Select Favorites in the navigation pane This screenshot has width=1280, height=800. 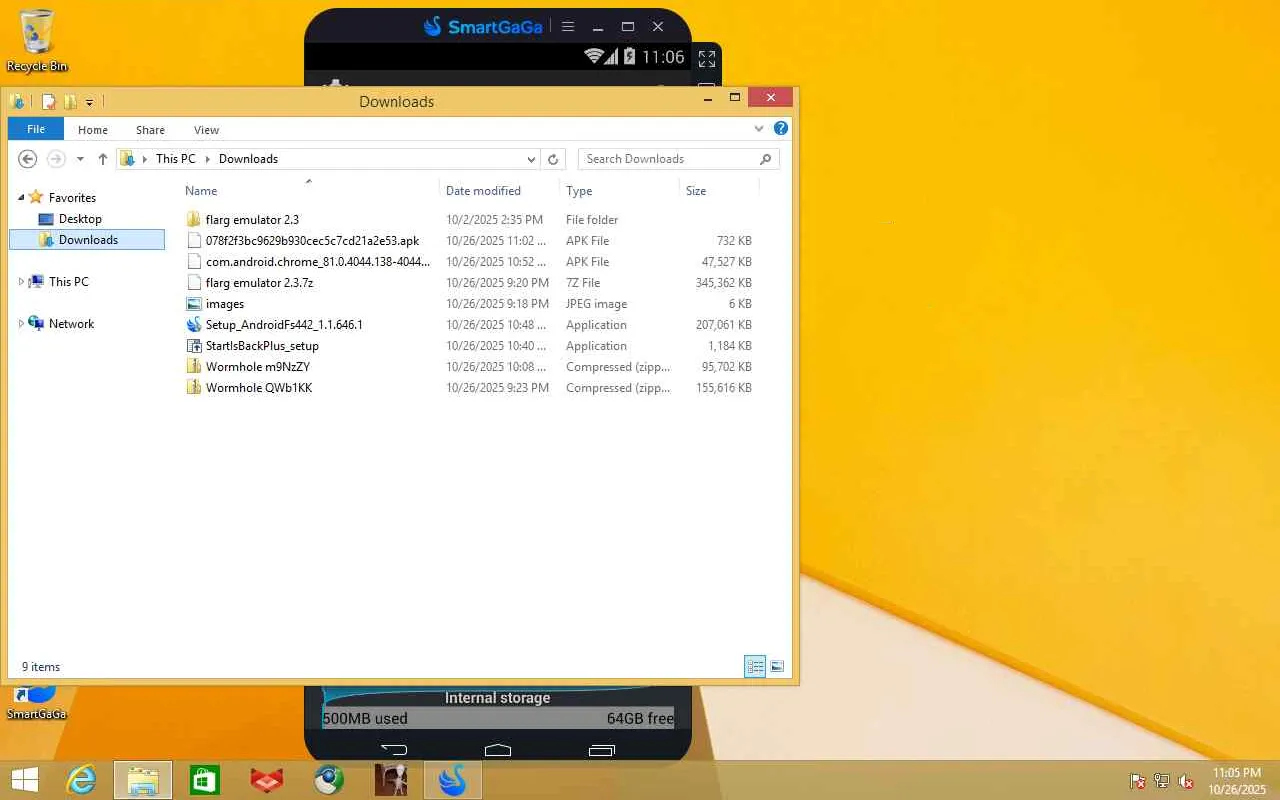click(x=72, y=198)
